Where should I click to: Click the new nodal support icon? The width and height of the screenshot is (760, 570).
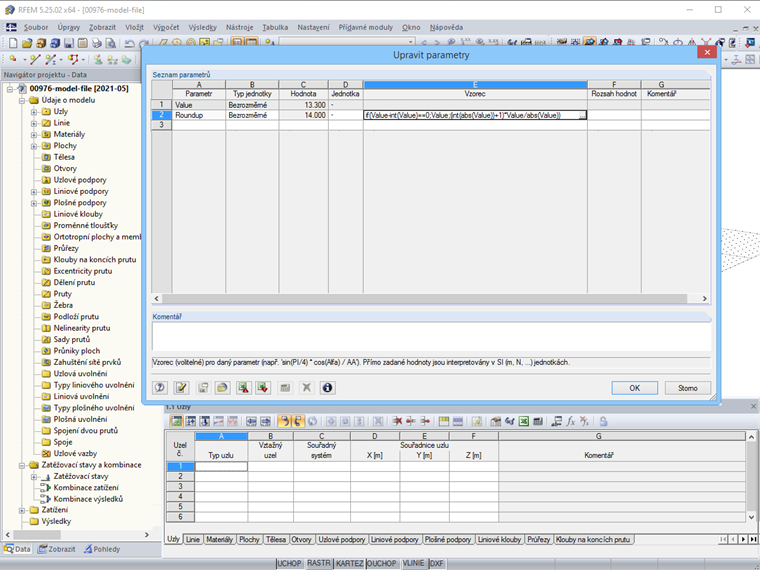98,60
